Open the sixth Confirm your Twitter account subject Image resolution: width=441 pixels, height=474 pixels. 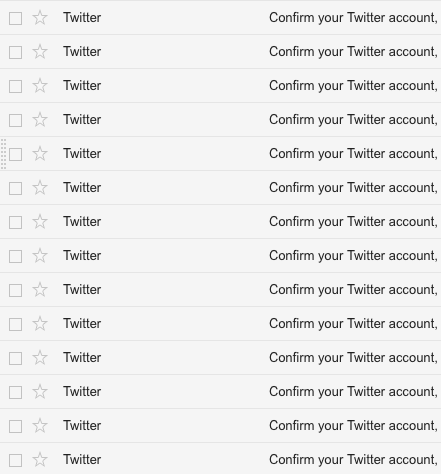[353, 188]
